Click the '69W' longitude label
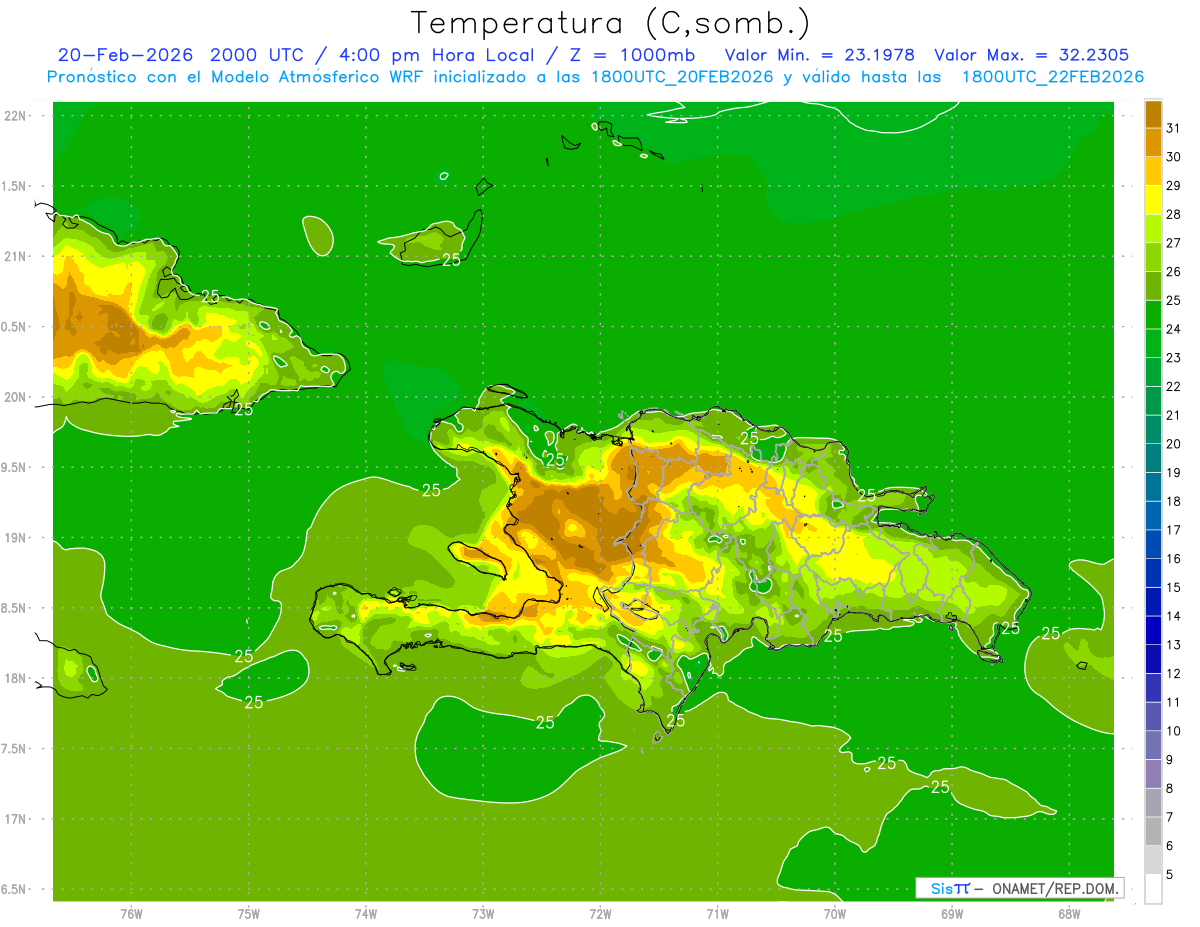Image resolution: width=1200 pixels, height=927 pixels. pos(952,914)
